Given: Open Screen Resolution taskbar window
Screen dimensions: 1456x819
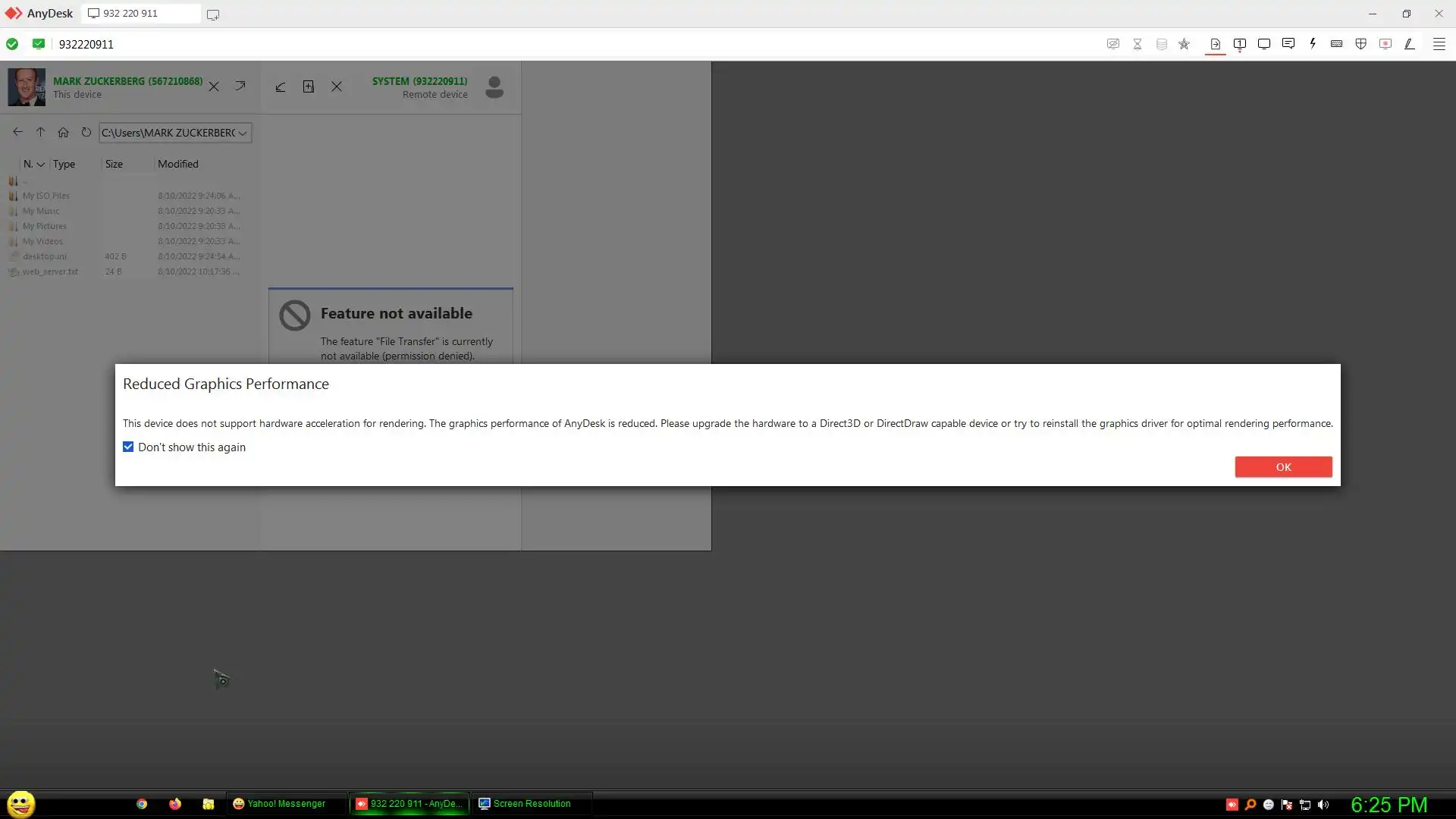Looking at the screenshot, I should (525, 804).
